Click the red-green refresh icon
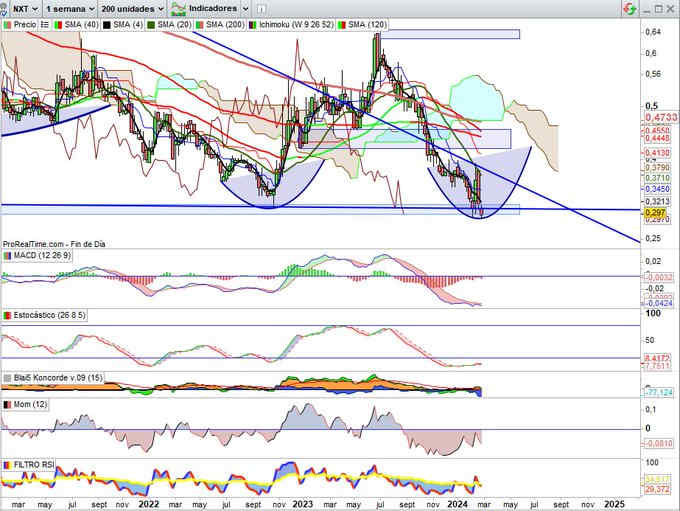Screen dimensions: 680x511 [627, 7]
